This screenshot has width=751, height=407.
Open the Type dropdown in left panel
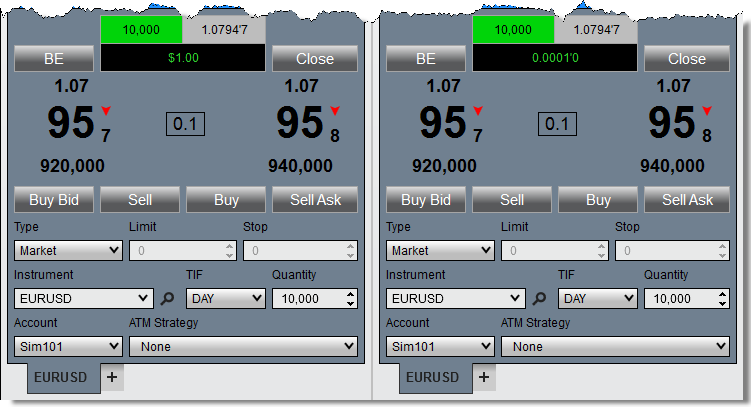click(68, 250)
